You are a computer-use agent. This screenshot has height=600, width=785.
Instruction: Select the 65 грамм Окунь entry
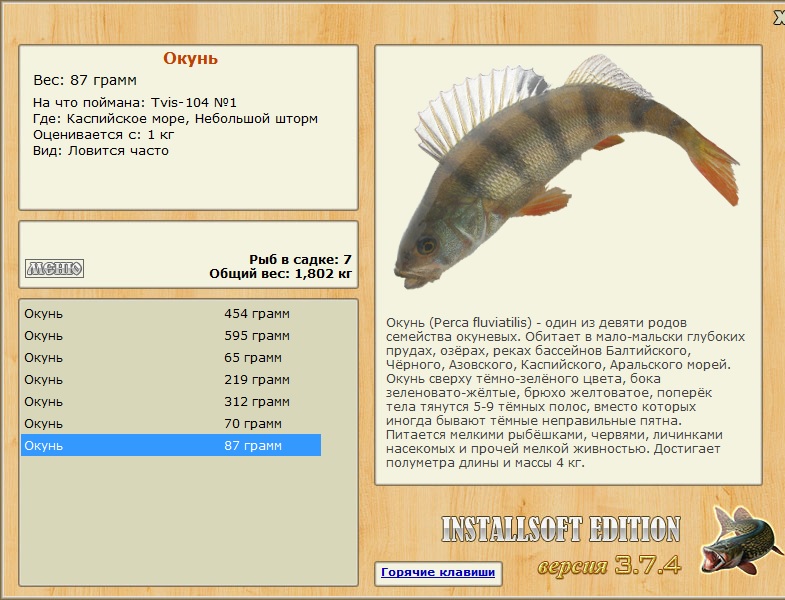[171, 358]
